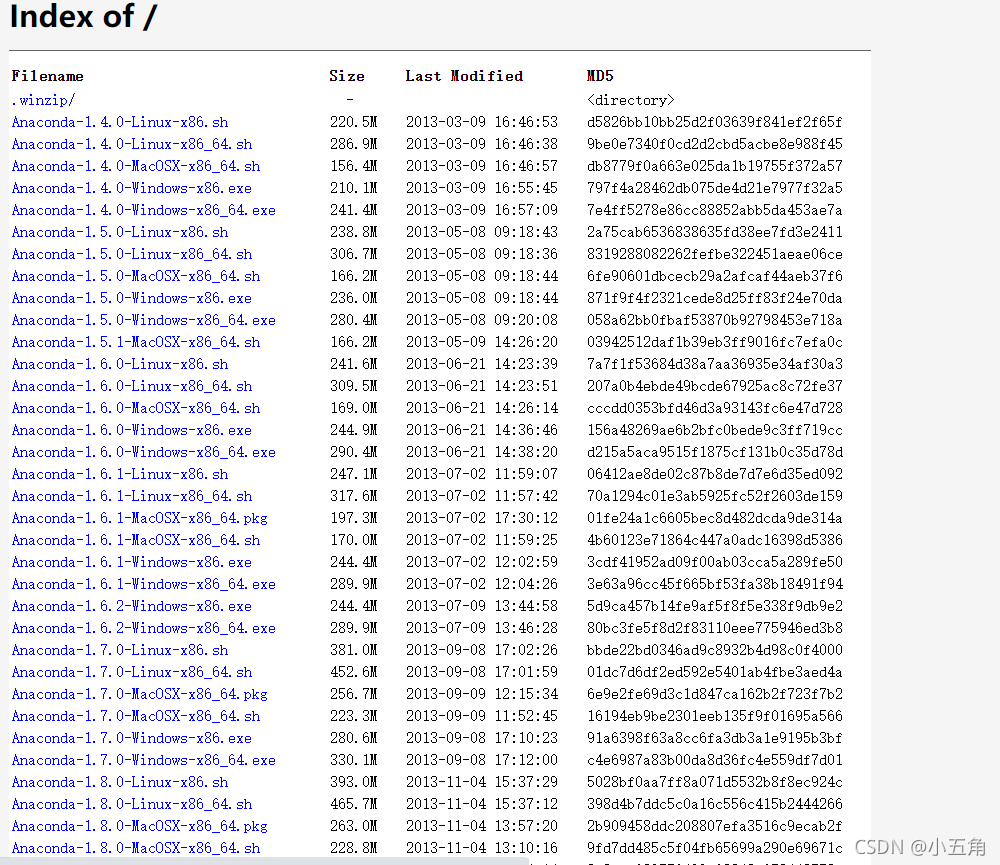Select MD5 hash 9fd7dd485c5f04fb65699a290e69671c
1000x865 pixels.
coord(715,848)
